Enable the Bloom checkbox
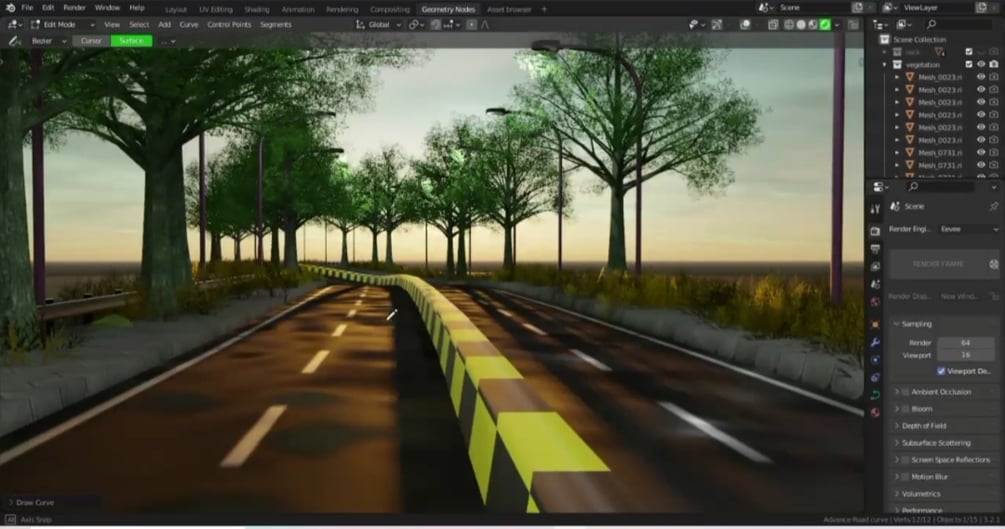Screen dimensions: 1005x529 tap(905, 409)
